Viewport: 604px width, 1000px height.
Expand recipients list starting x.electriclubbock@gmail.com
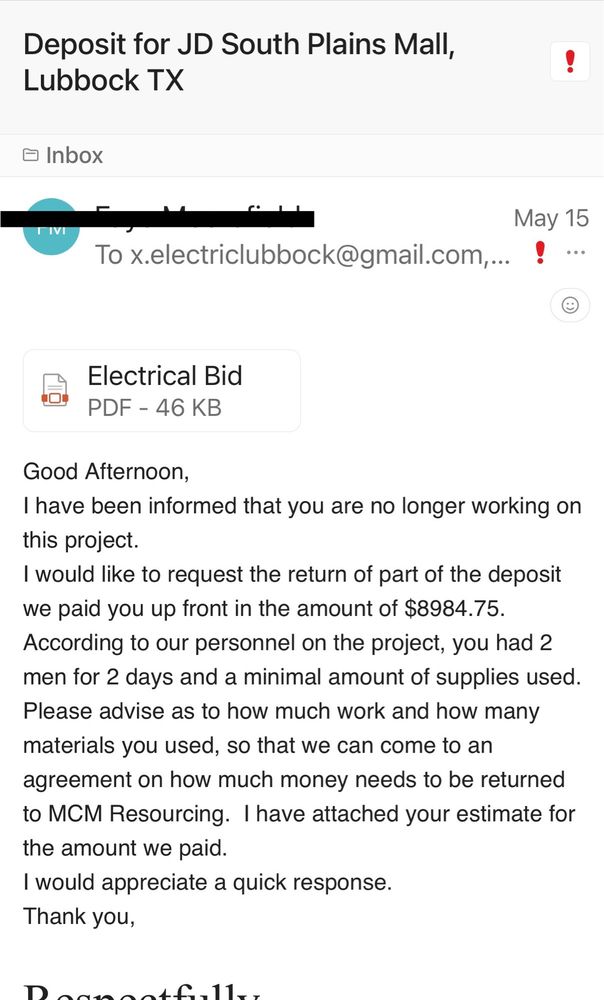302,254
